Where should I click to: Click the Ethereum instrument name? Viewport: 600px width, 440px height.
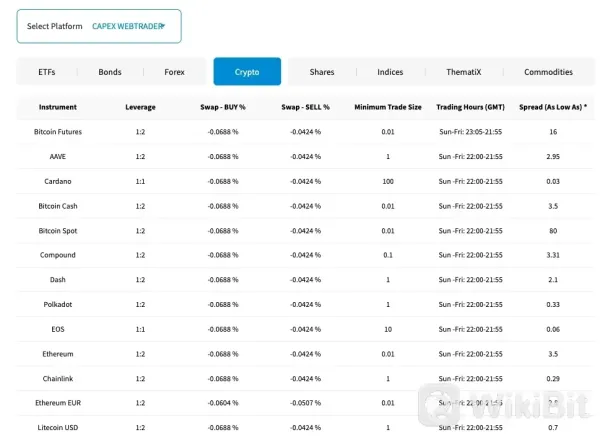click(x=57, y=354)
